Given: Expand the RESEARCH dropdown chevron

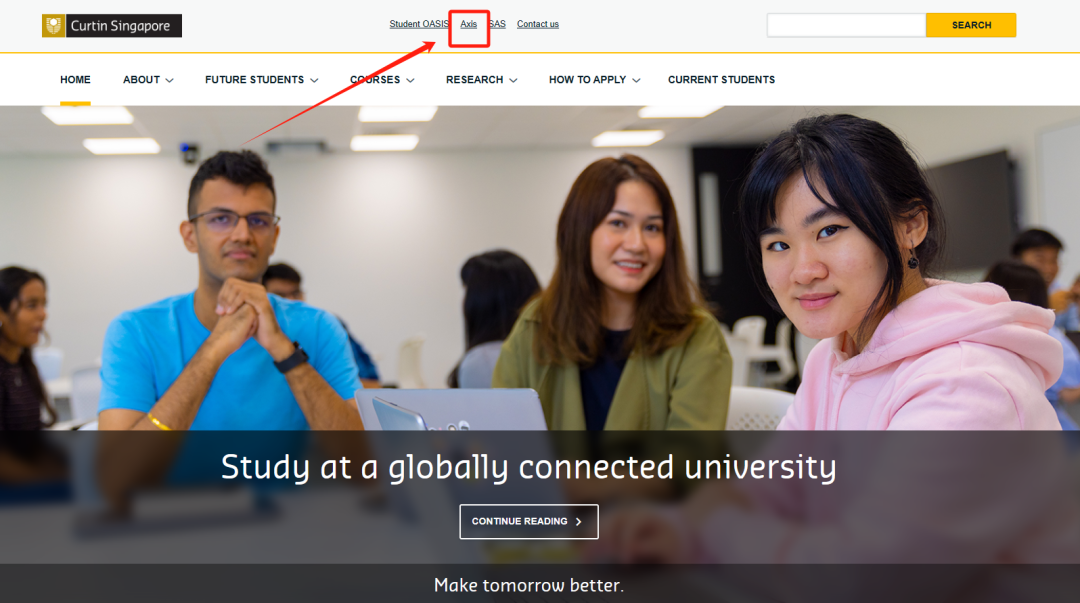Looking at the screenshot, I should 513,80.
